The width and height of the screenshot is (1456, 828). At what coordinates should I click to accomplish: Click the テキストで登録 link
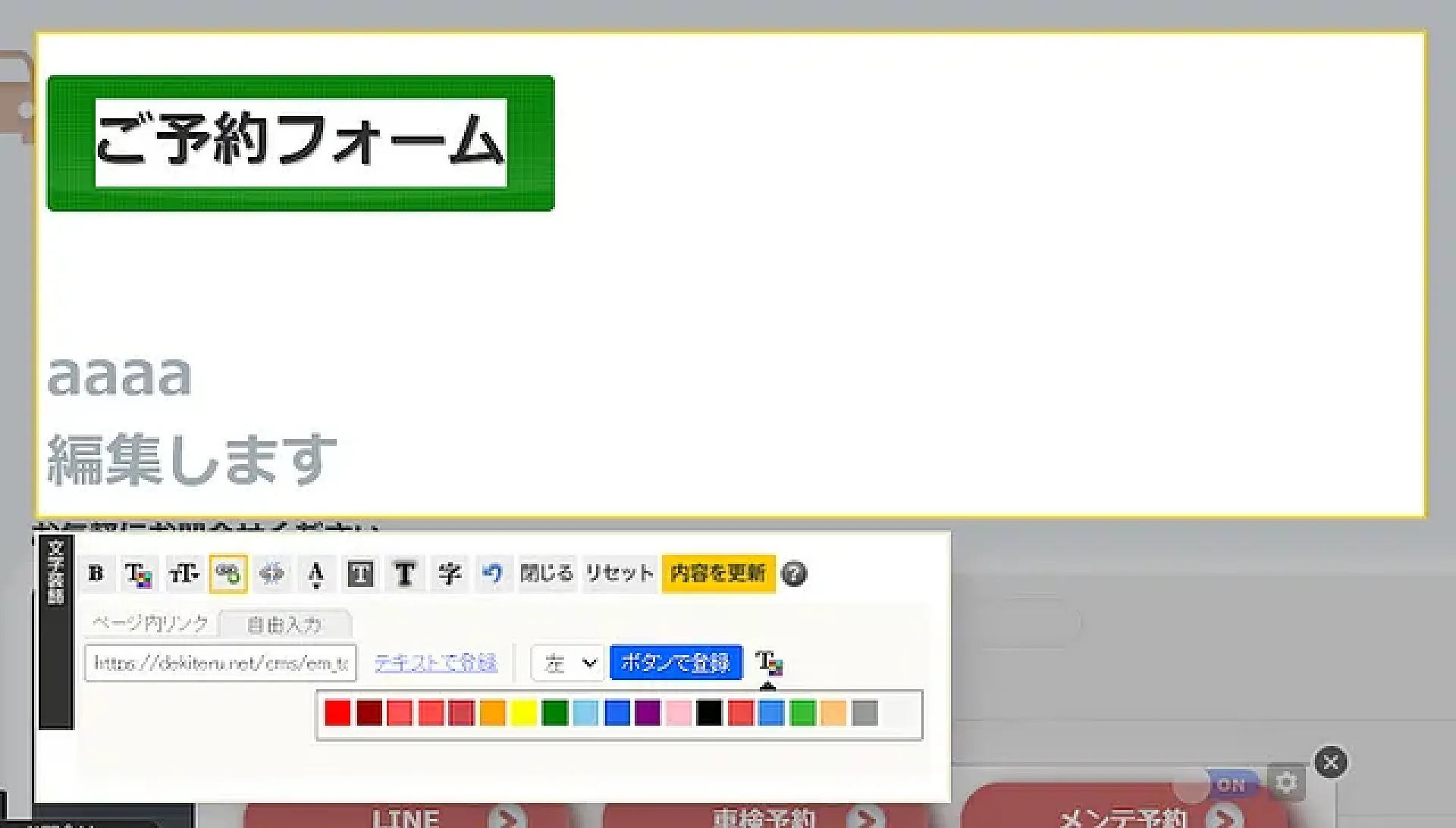coord(436,663)
